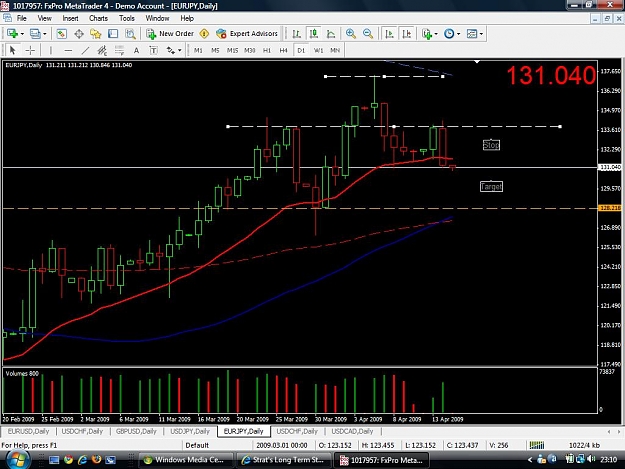Select the Stop label on chart
The width and height of the screenshot is (625, 469).
point(491,145)
